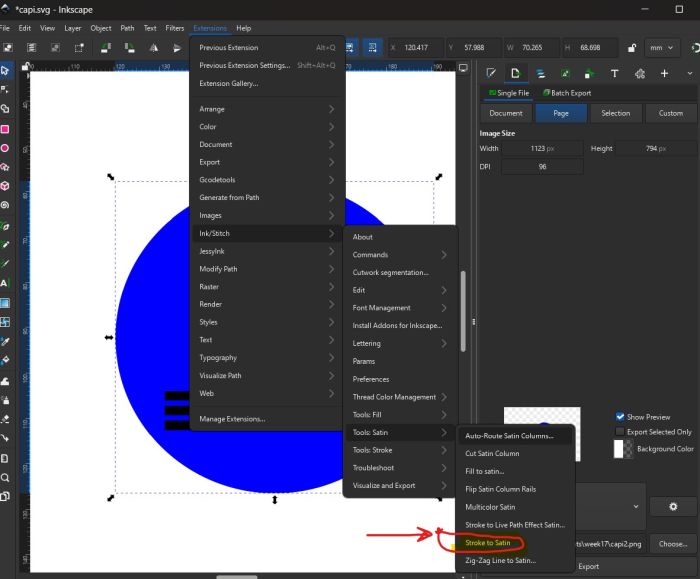Click Flip horizontal icon
This screenshot has height=579, width=700.
point(154,48)
